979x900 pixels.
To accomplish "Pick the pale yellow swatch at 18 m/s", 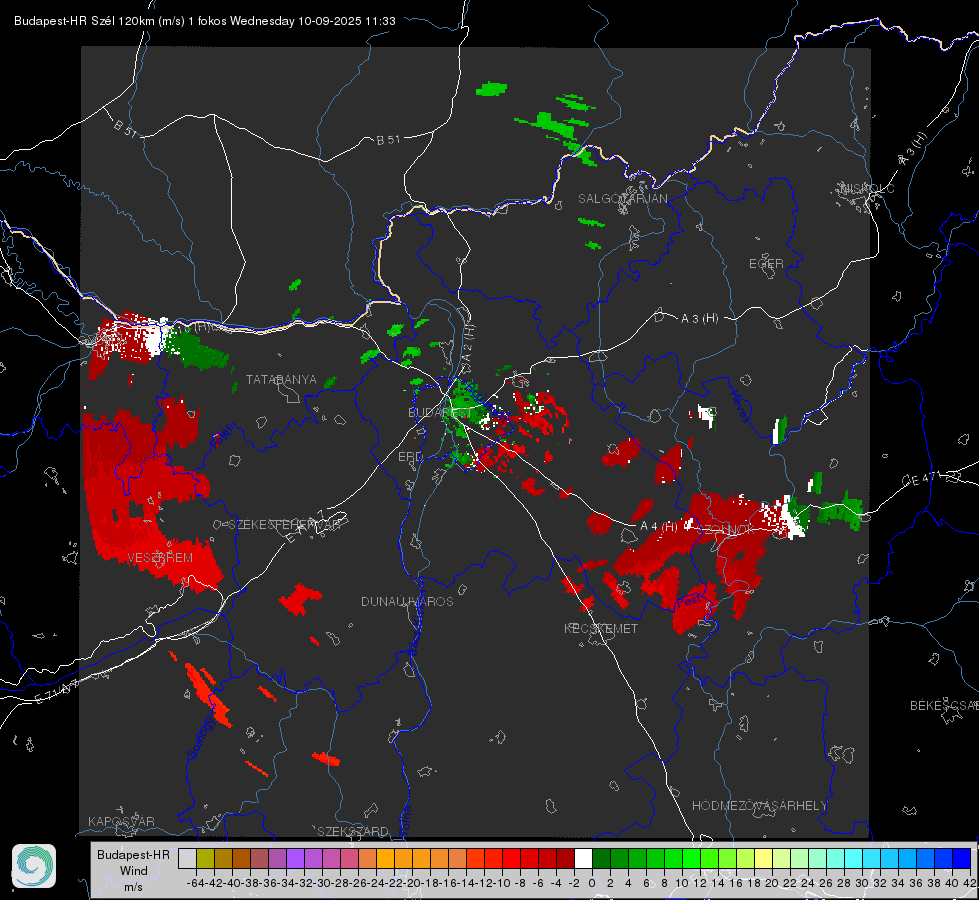I will pyautogui.click(x=763, y=858).
